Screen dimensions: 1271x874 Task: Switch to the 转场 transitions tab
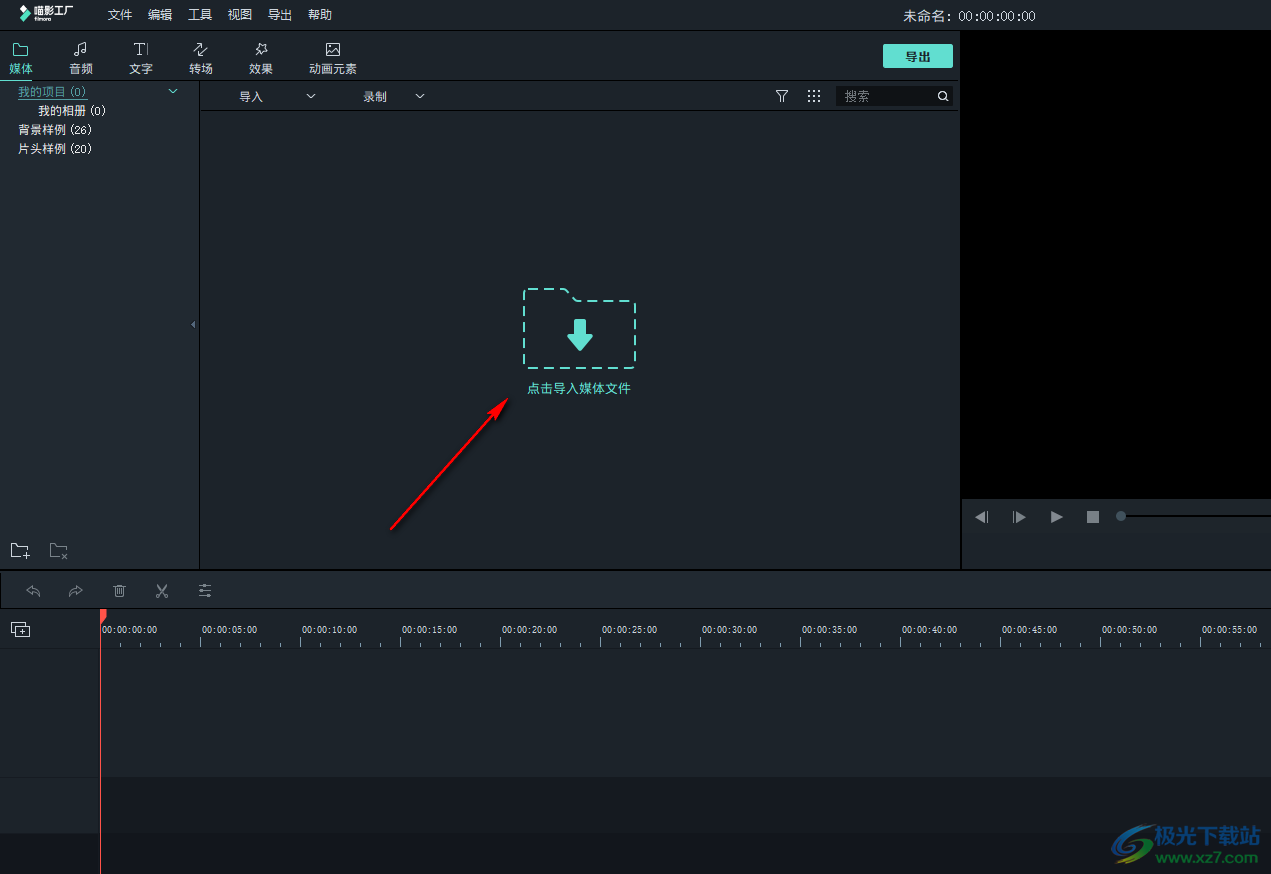pos(201,59)
